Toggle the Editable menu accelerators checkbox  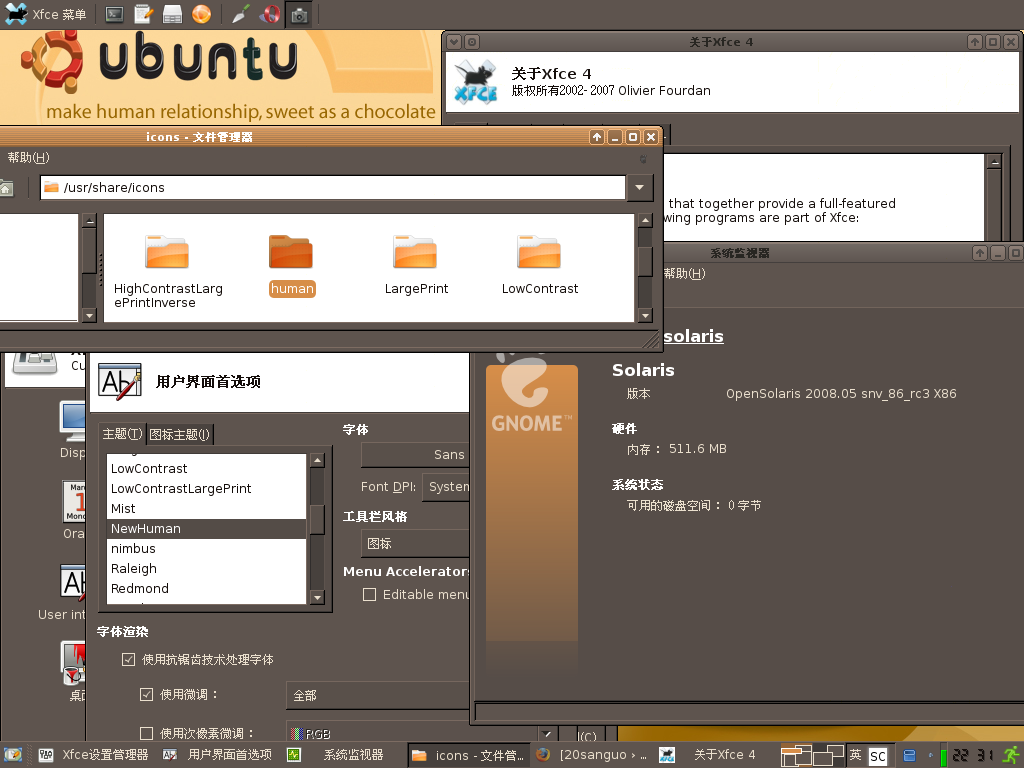(x=370, y=595)
